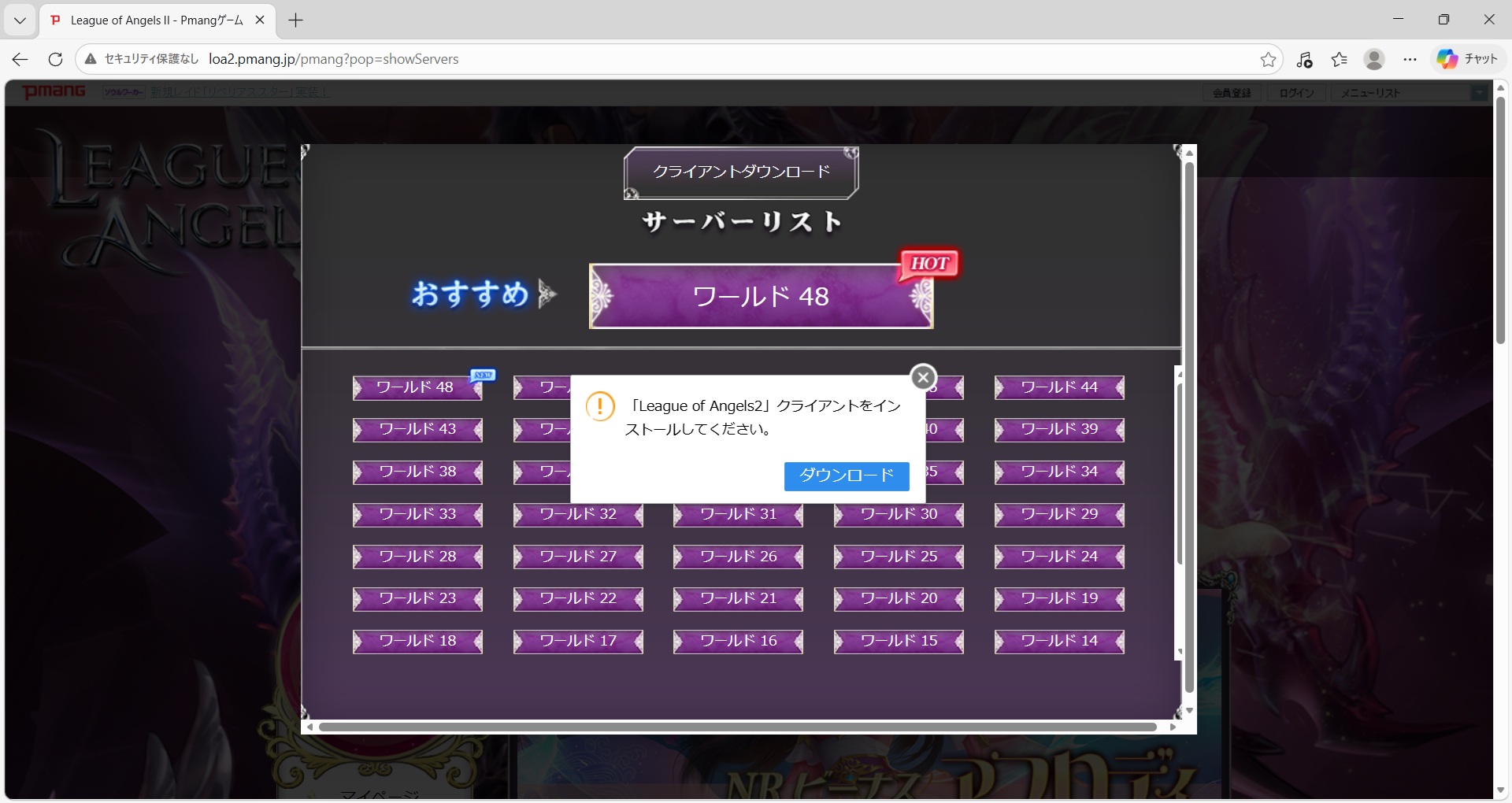Viewport: 1512px width, 803px height.
Task: Click the ダウンロード button in the dialog
Action: 846,476
